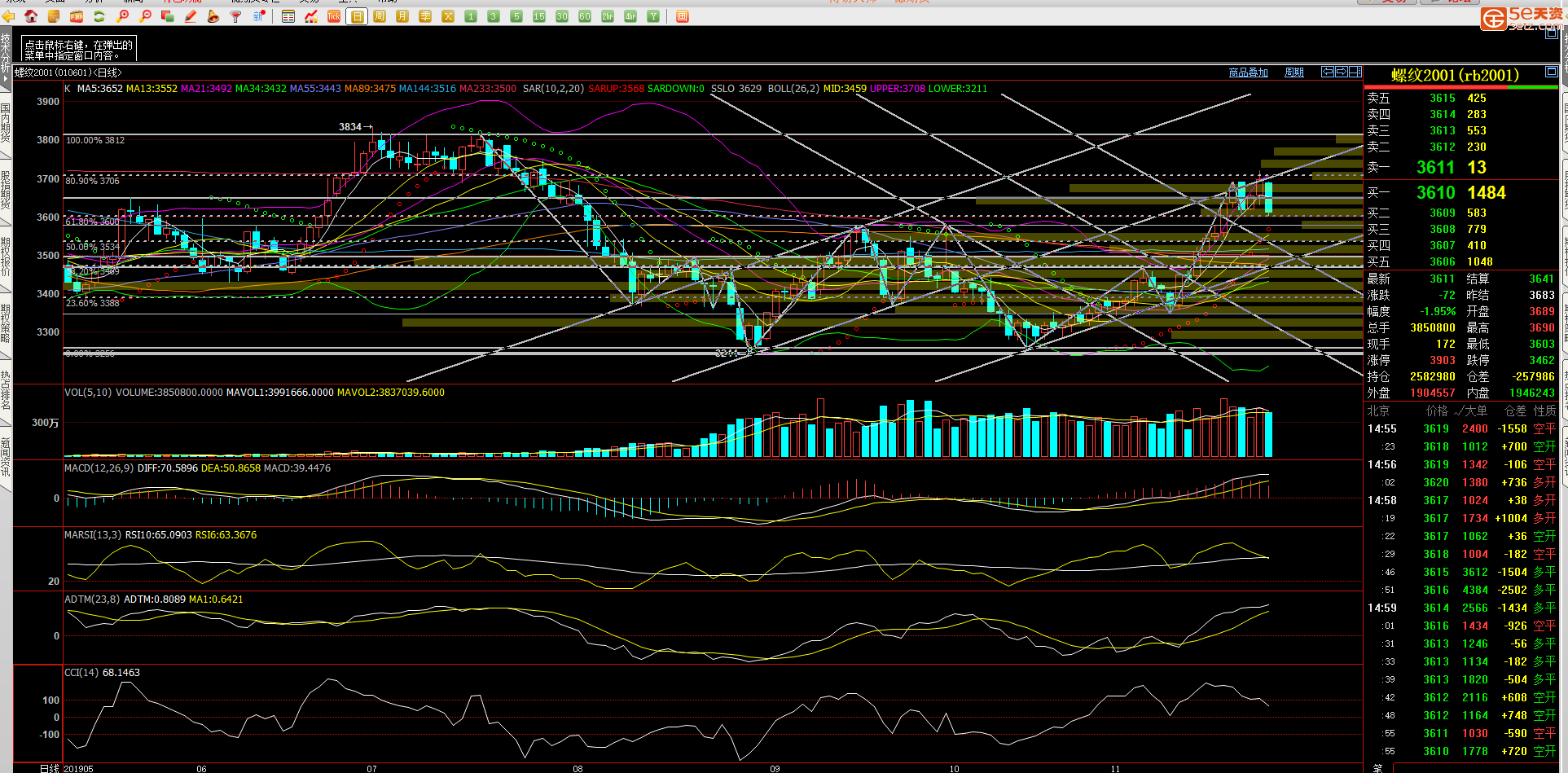Screen dimensions: 1568x773
Task: Click the zoom in magnifier icon
Action: pyautogui.click(x=122, y=16)
